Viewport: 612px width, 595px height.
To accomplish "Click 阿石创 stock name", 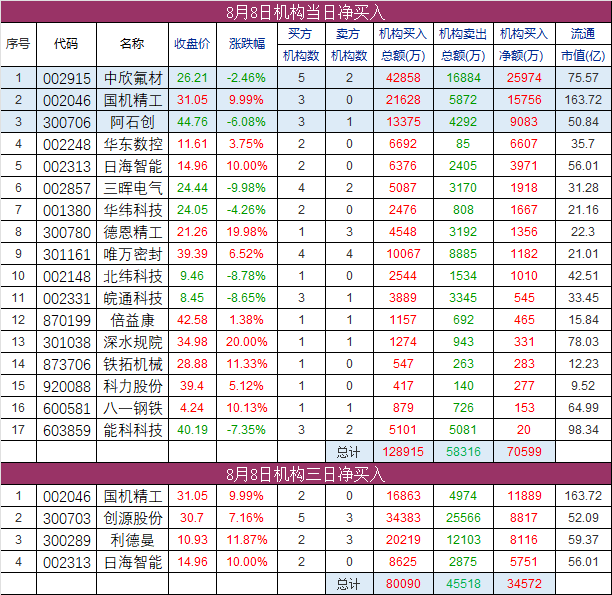I will (x=133, y=122).
